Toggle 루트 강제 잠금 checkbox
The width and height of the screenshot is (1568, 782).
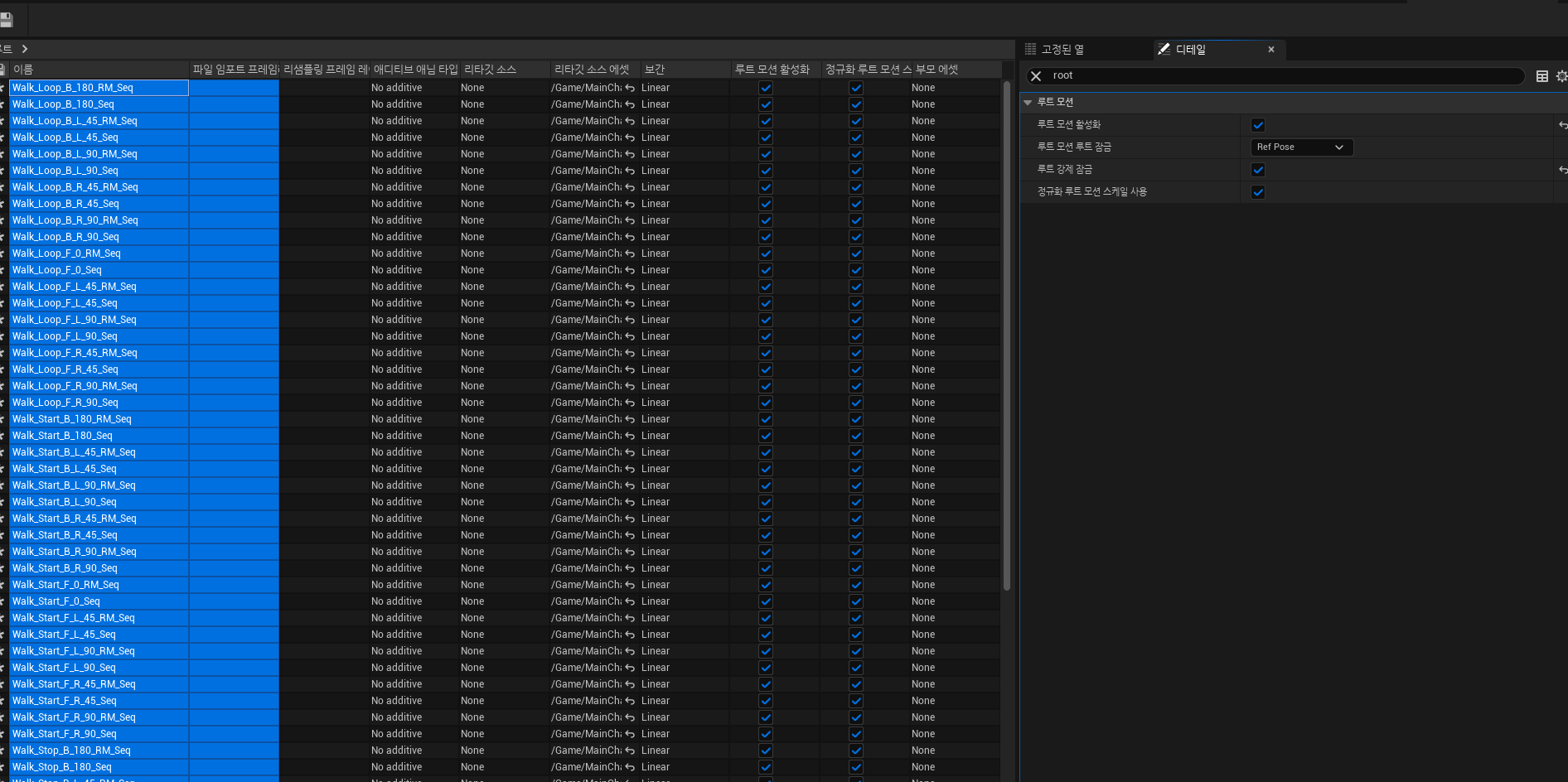[1258, 170]
